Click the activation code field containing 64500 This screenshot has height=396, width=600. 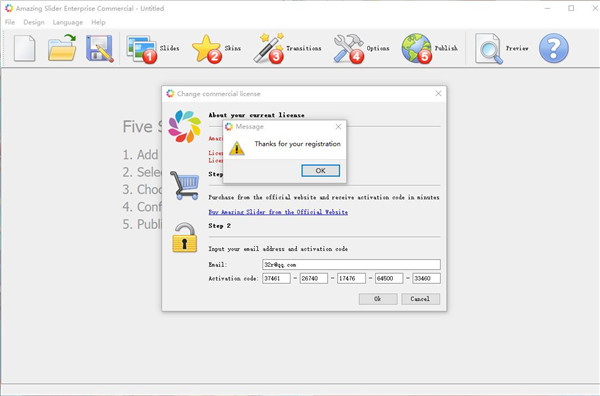tap(389, 278)
